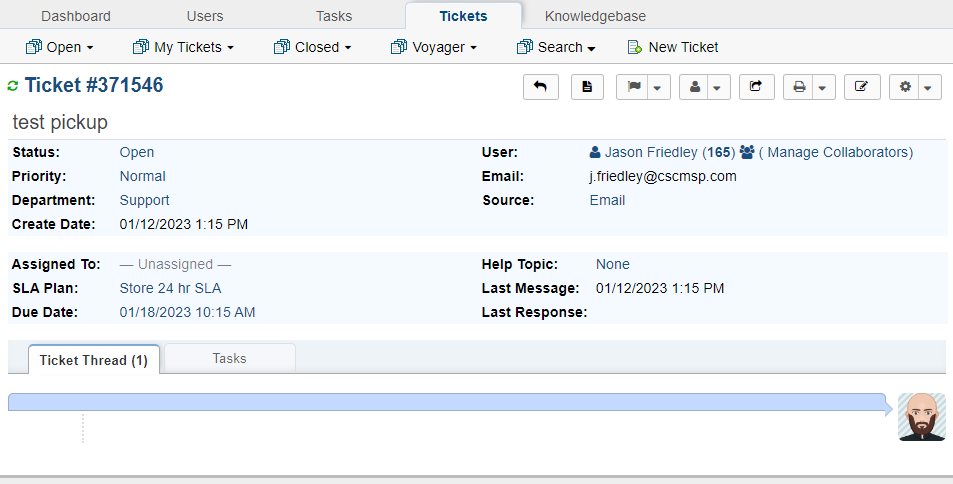
Task: Expand the assign dropdown arrow
Action: 718,88
